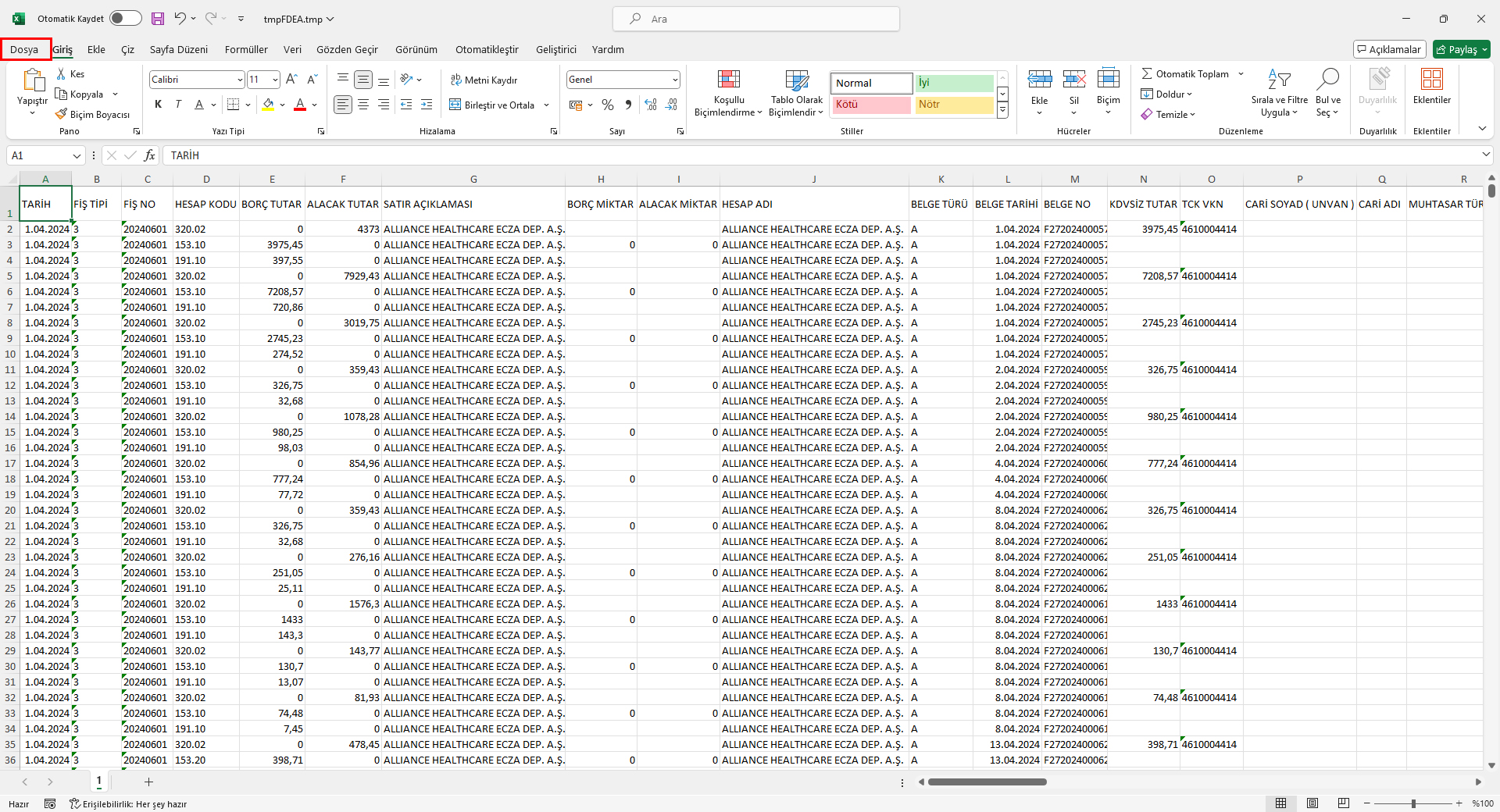1500x812 pixels.
Task: Toggle middle vertical alignment
Action: pyautogui.click(x=362, y=79)
